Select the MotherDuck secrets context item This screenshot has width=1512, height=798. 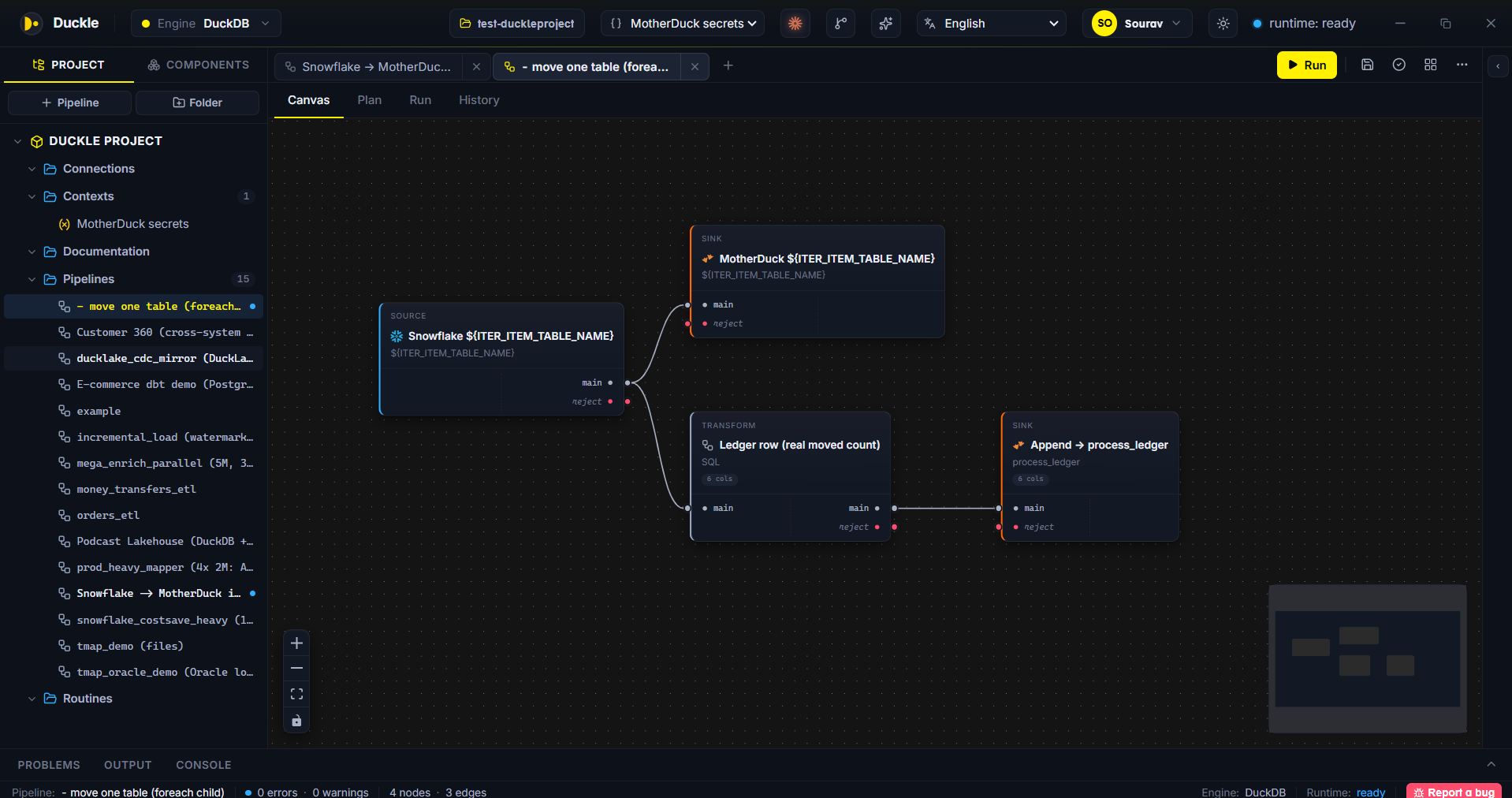[132, 224]
